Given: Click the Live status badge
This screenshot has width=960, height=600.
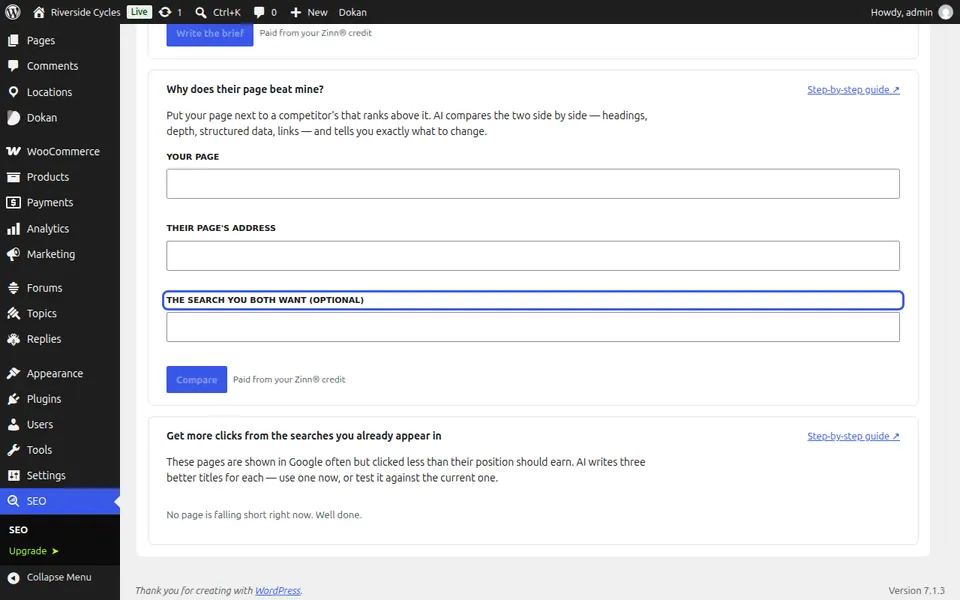Looking at the screenshot, I should 139,12.
